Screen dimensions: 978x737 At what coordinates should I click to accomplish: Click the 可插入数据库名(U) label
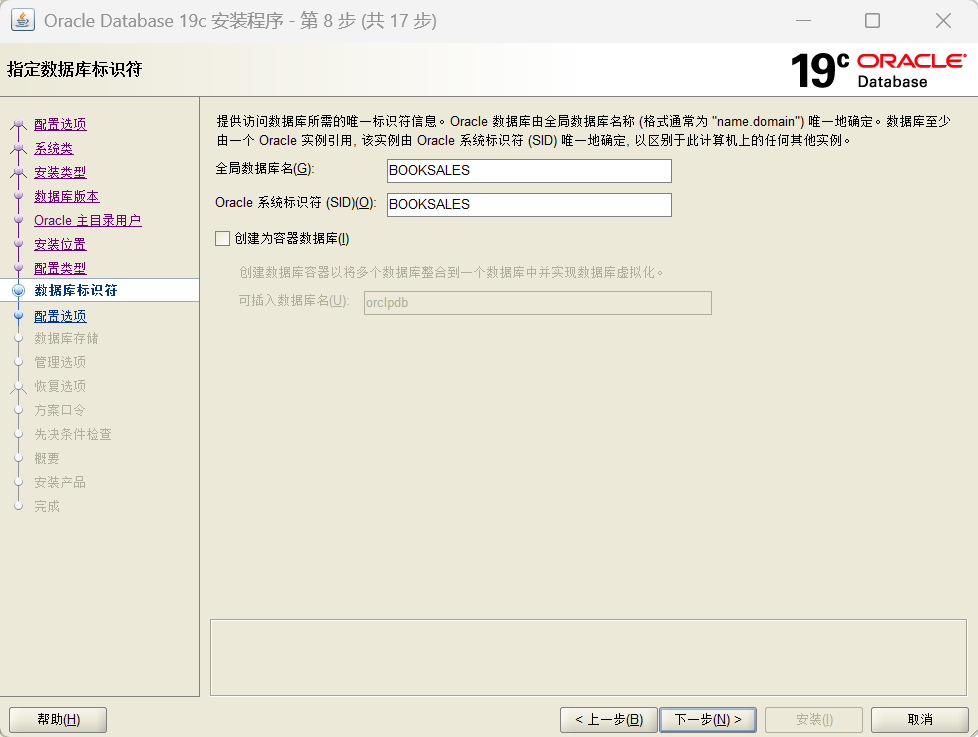294,301
